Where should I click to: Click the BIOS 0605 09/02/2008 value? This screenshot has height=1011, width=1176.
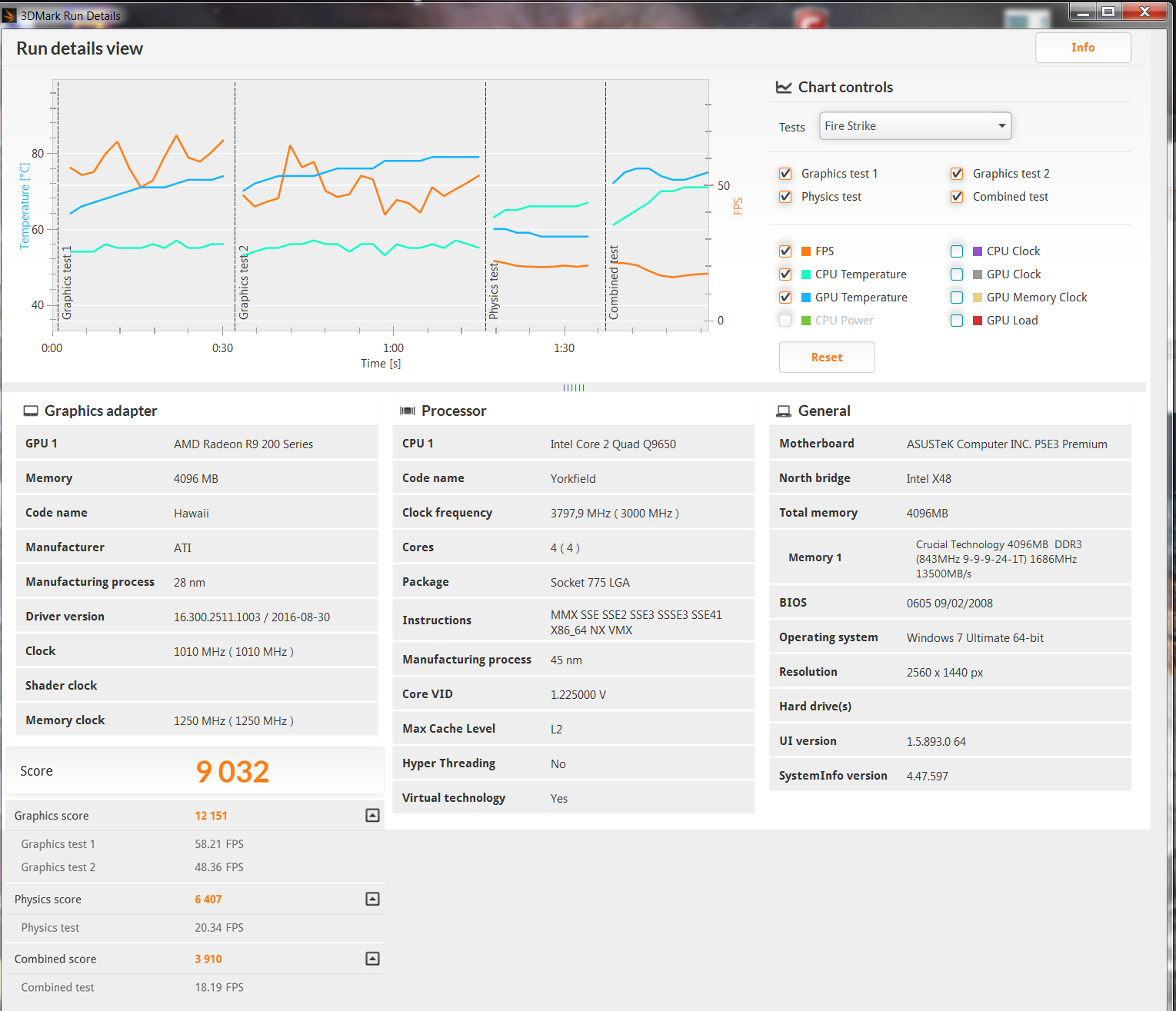point(950,604)
